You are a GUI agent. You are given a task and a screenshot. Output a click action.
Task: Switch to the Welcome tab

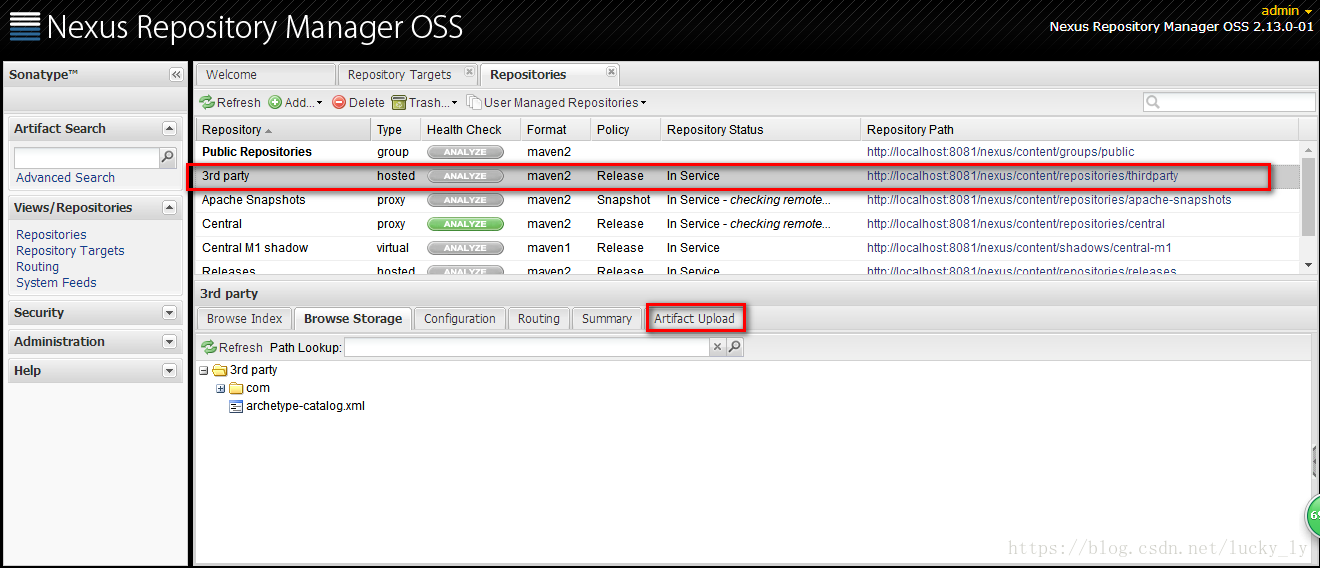[266, 75]
